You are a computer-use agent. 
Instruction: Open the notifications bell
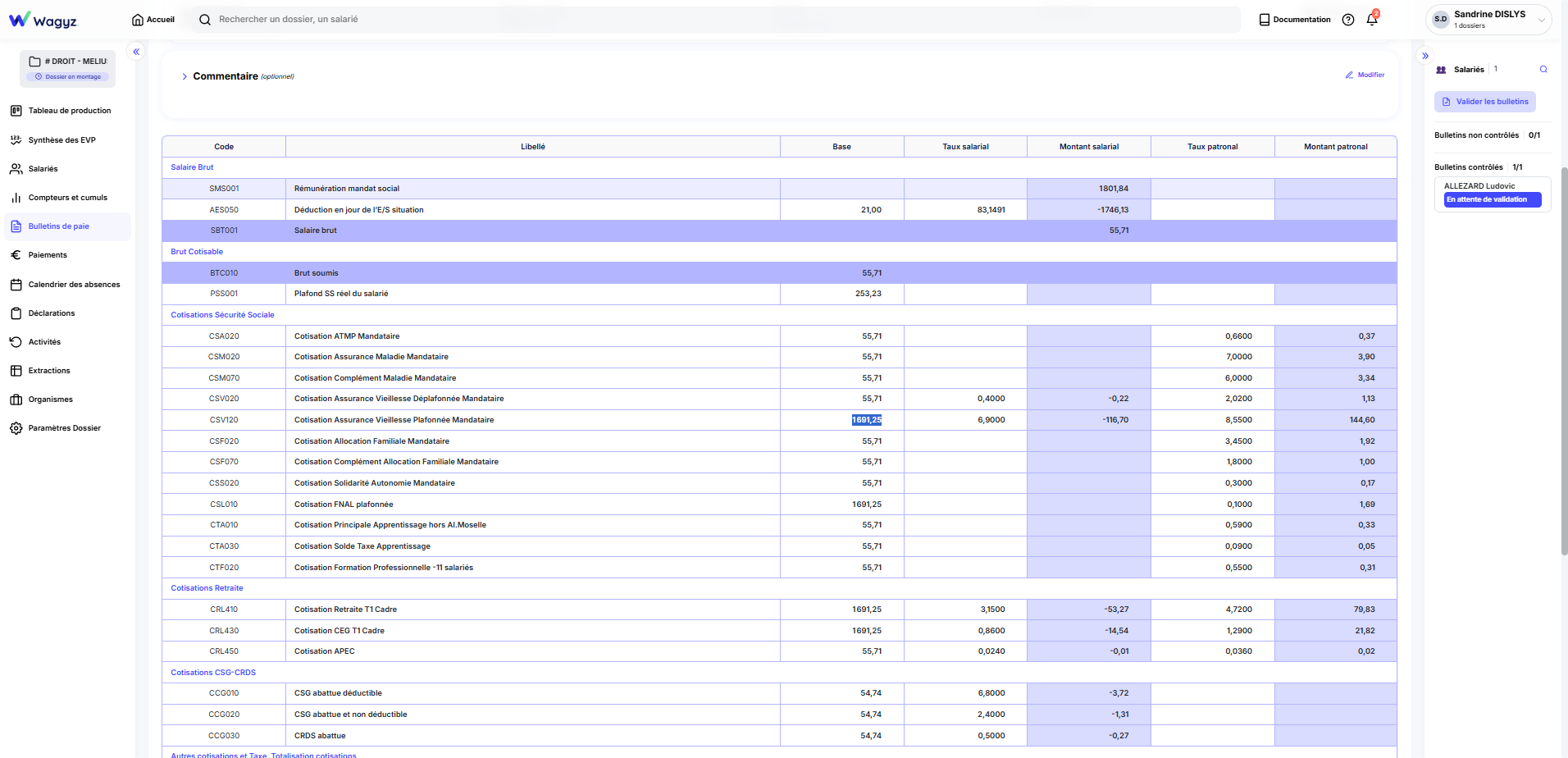coord(1372,20)
